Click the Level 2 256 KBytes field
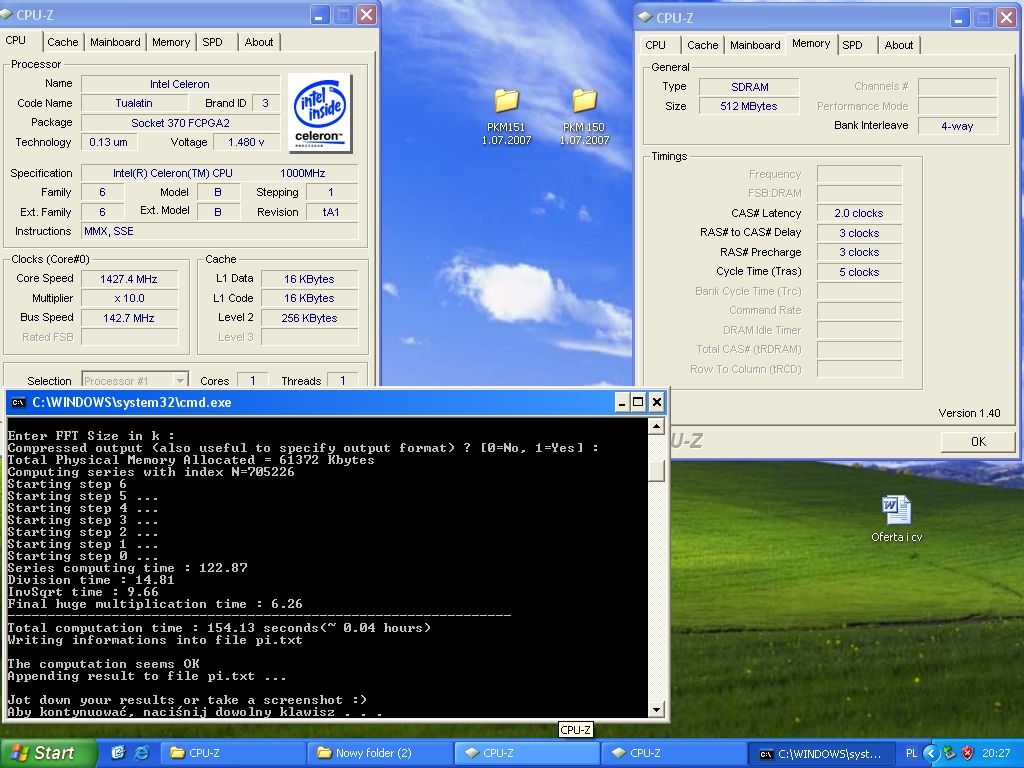The width and height of the screenshot is (1024, 768). [310, 318]
